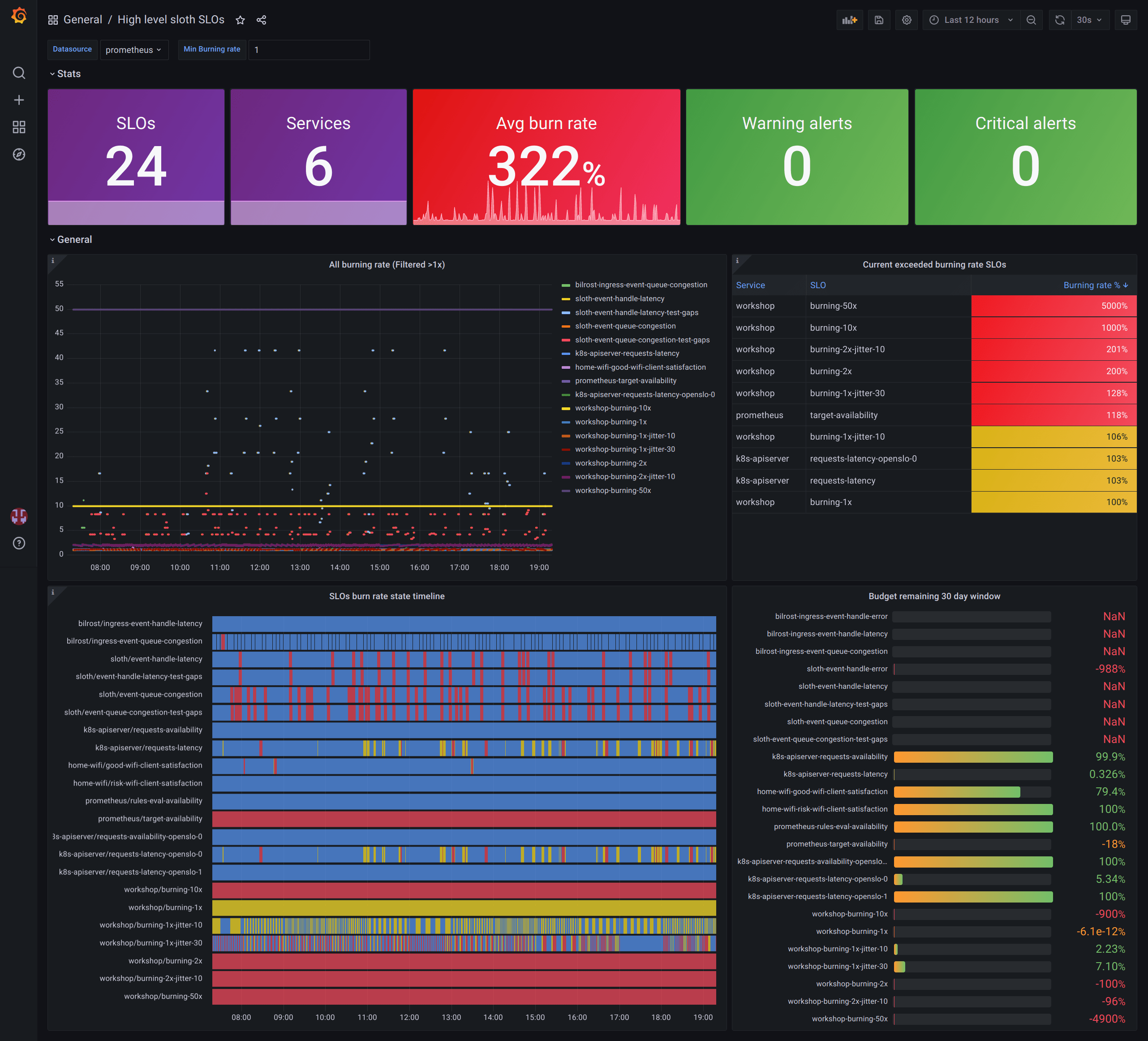Open the Last 12 hours time picker

[x=972, y=20]
